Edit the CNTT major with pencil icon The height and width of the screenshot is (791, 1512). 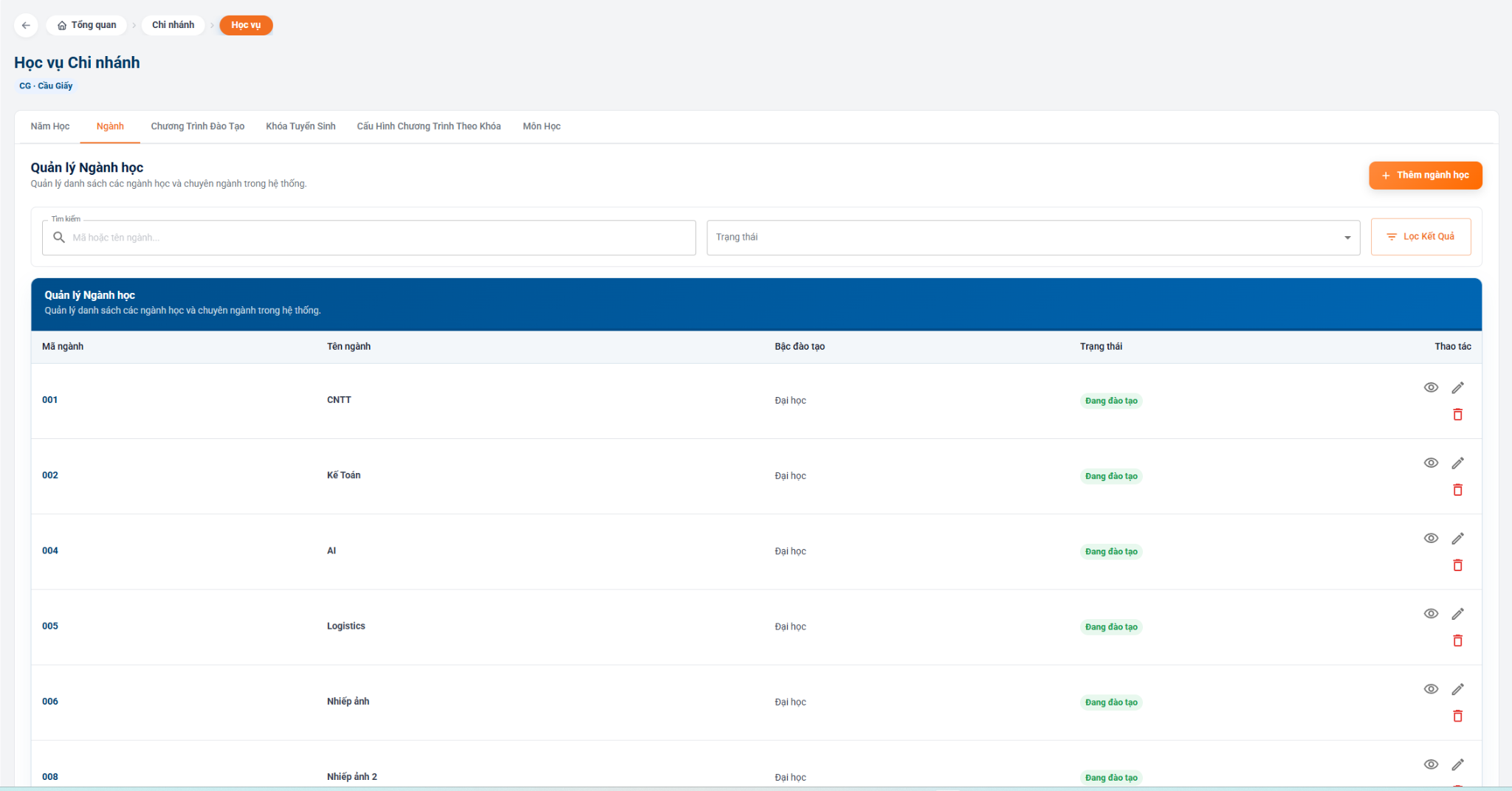[1457, 387]
